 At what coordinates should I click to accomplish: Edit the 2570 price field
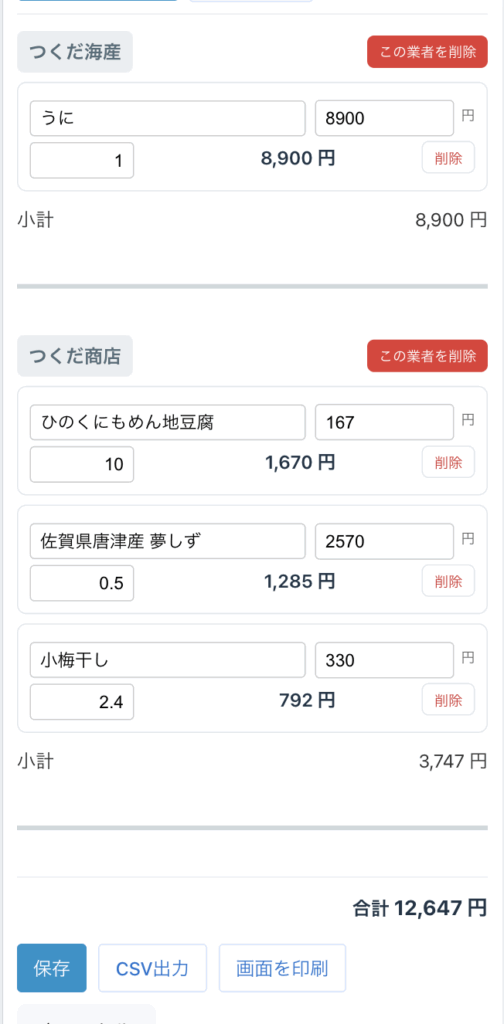385,541
